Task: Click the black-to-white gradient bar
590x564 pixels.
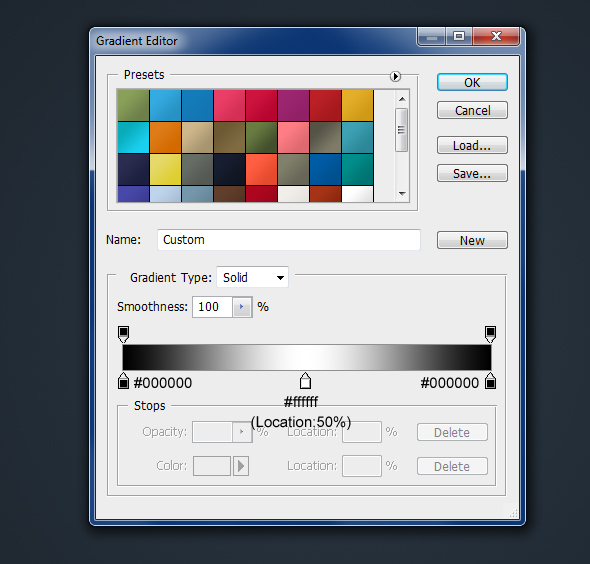Action: 307,357
